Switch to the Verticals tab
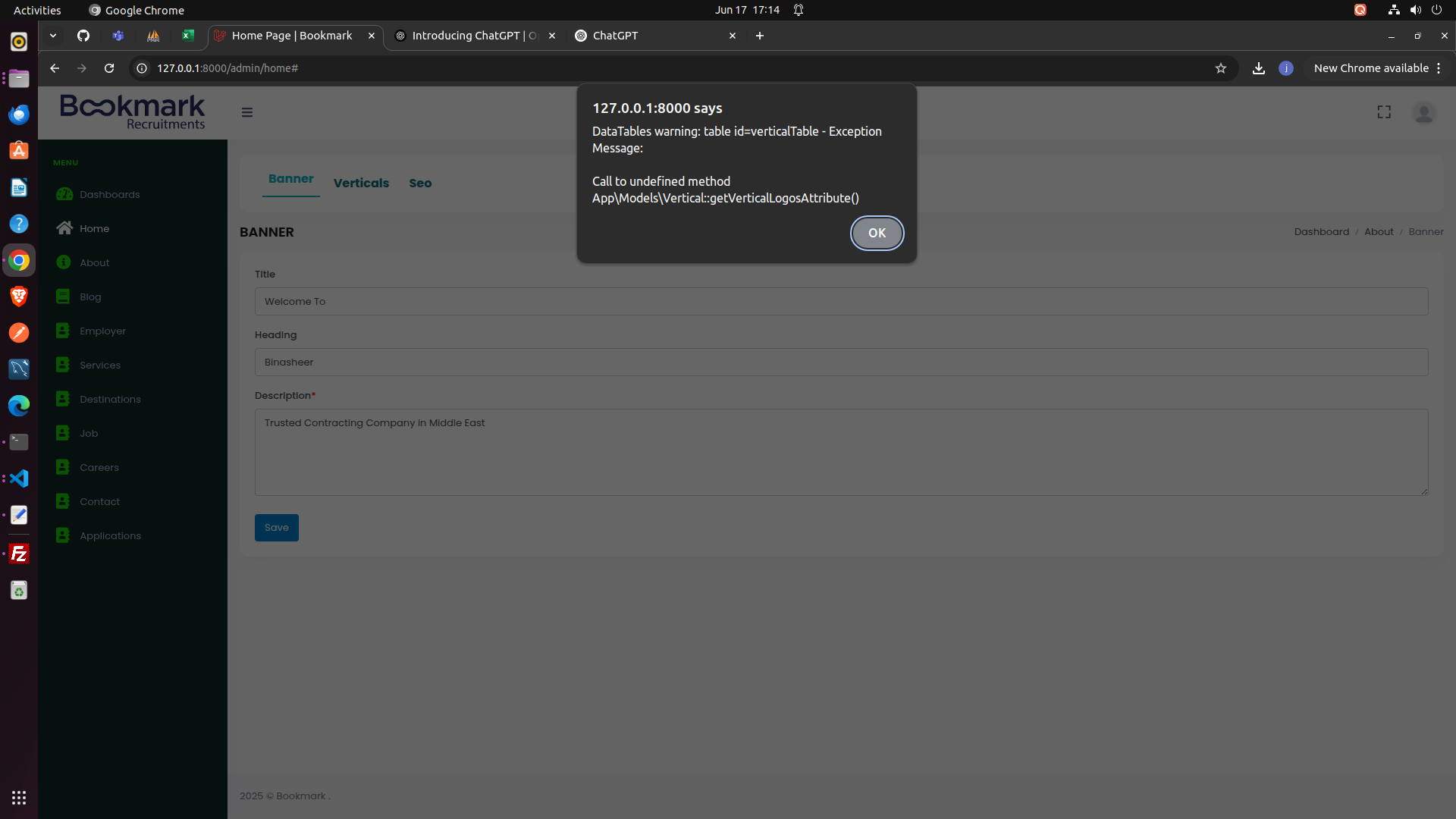The height and width of the screenshot is (819, 1456). point(361,183)
